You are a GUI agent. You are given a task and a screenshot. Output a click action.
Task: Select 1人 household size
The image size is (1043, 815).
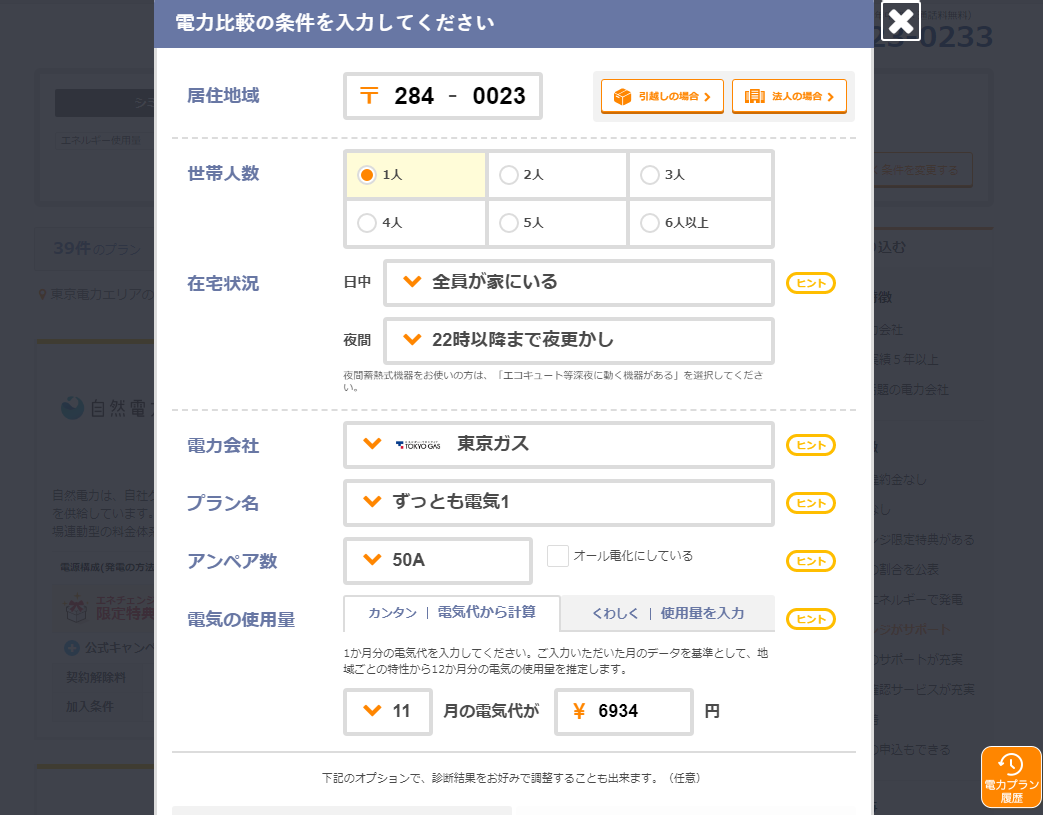point(416,175)
